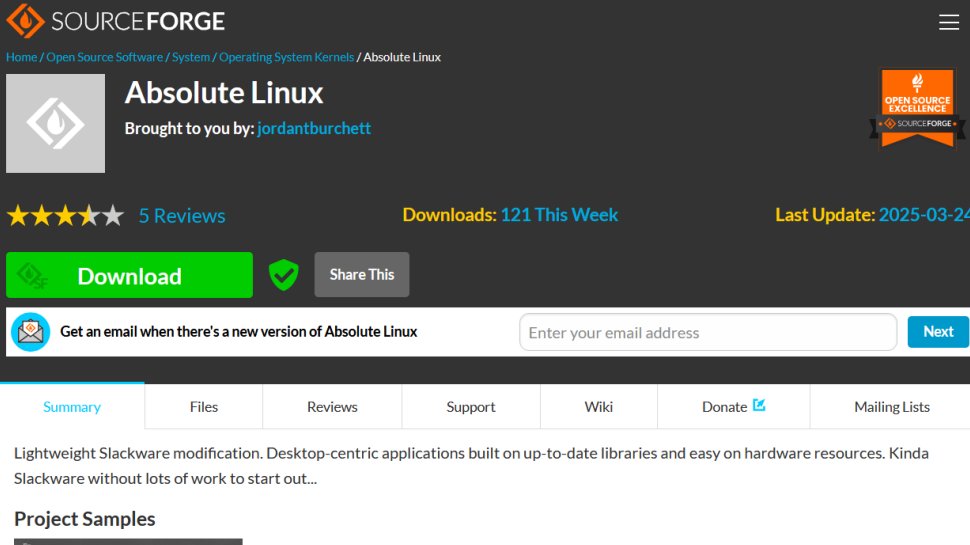Open the Mailing Lists tab
Image resolution: width=970 pixels, height=545 pixels.
[x=891, y=406]
